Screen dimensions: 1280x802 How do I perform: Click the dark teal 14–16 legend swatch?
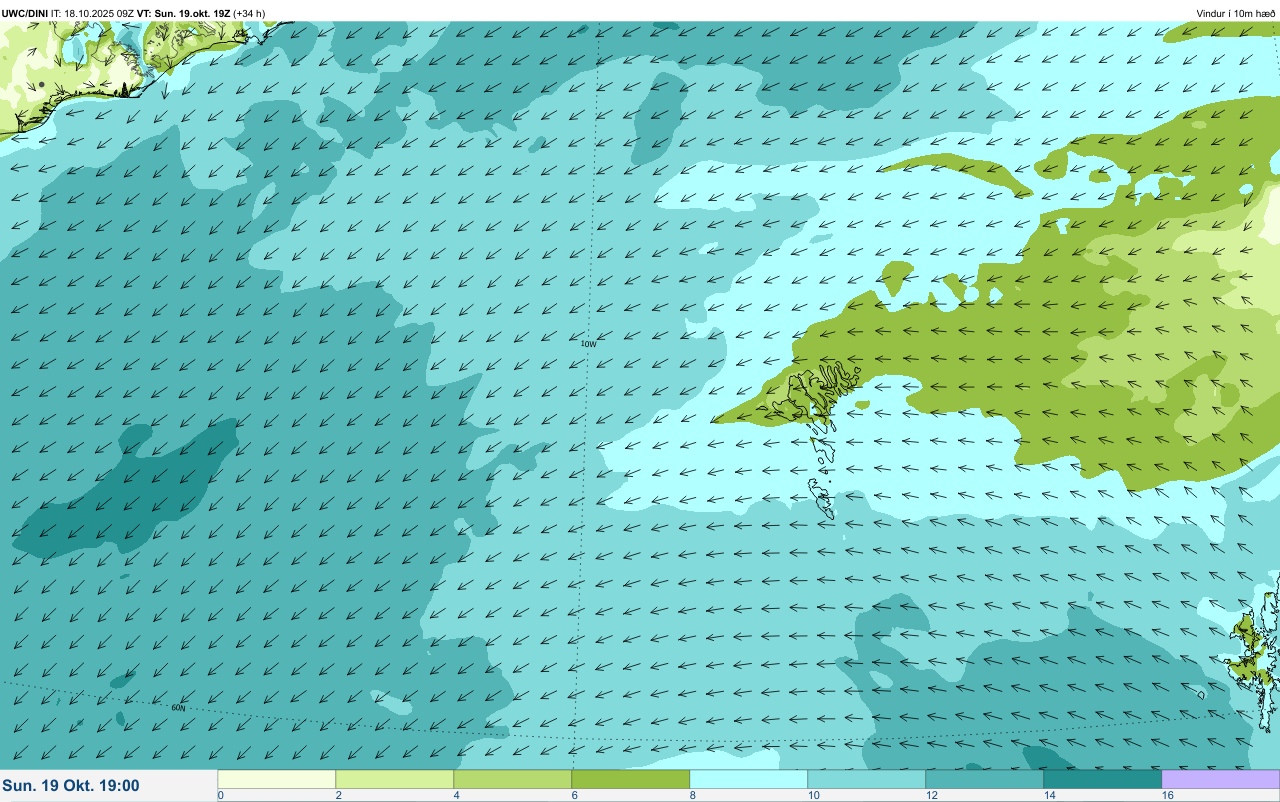tap(1103, 779)
